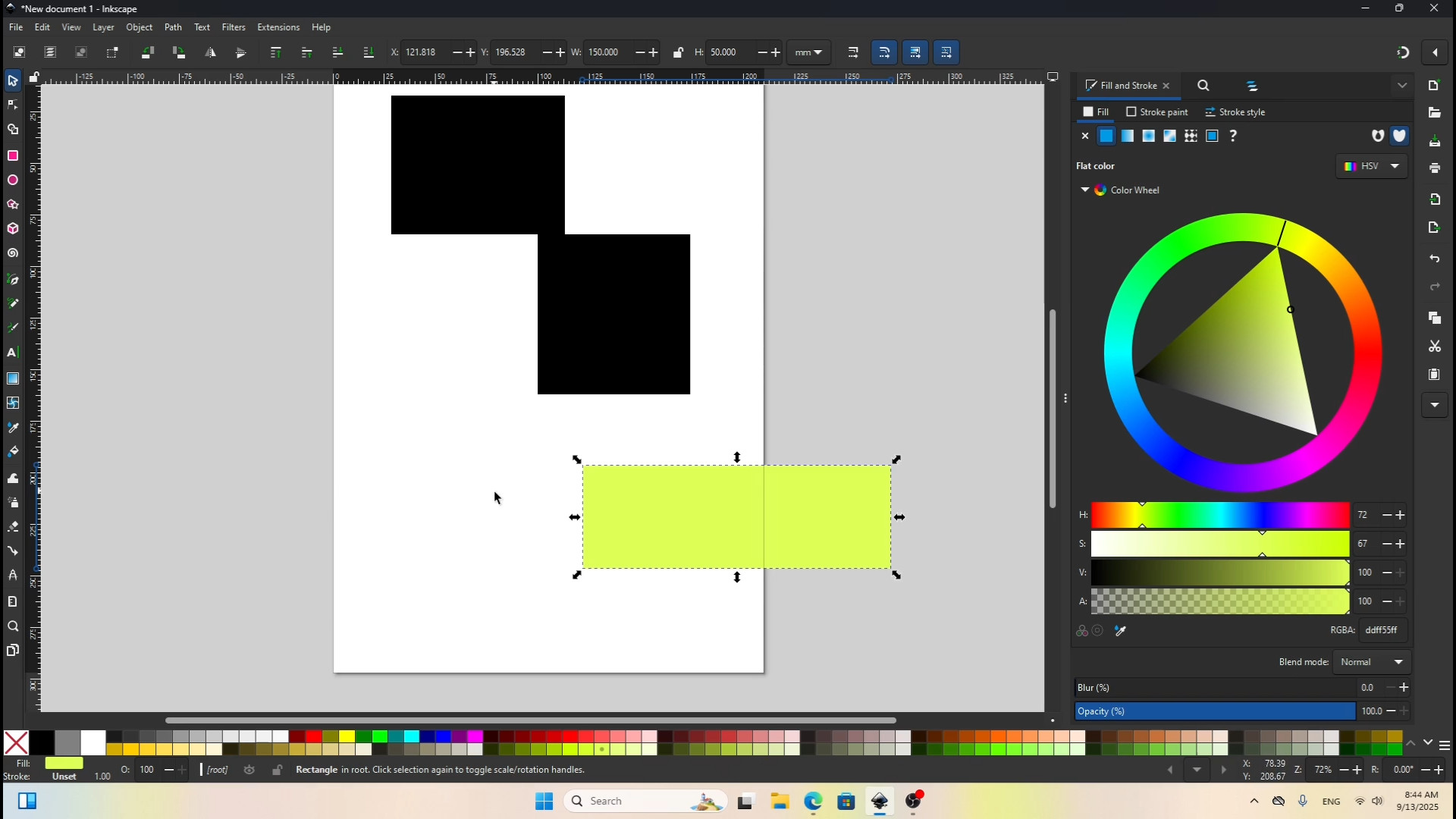This screenshot has width=1456, height=819.
Task: Select the Ellipse tool
Action: tap(13, 180)
